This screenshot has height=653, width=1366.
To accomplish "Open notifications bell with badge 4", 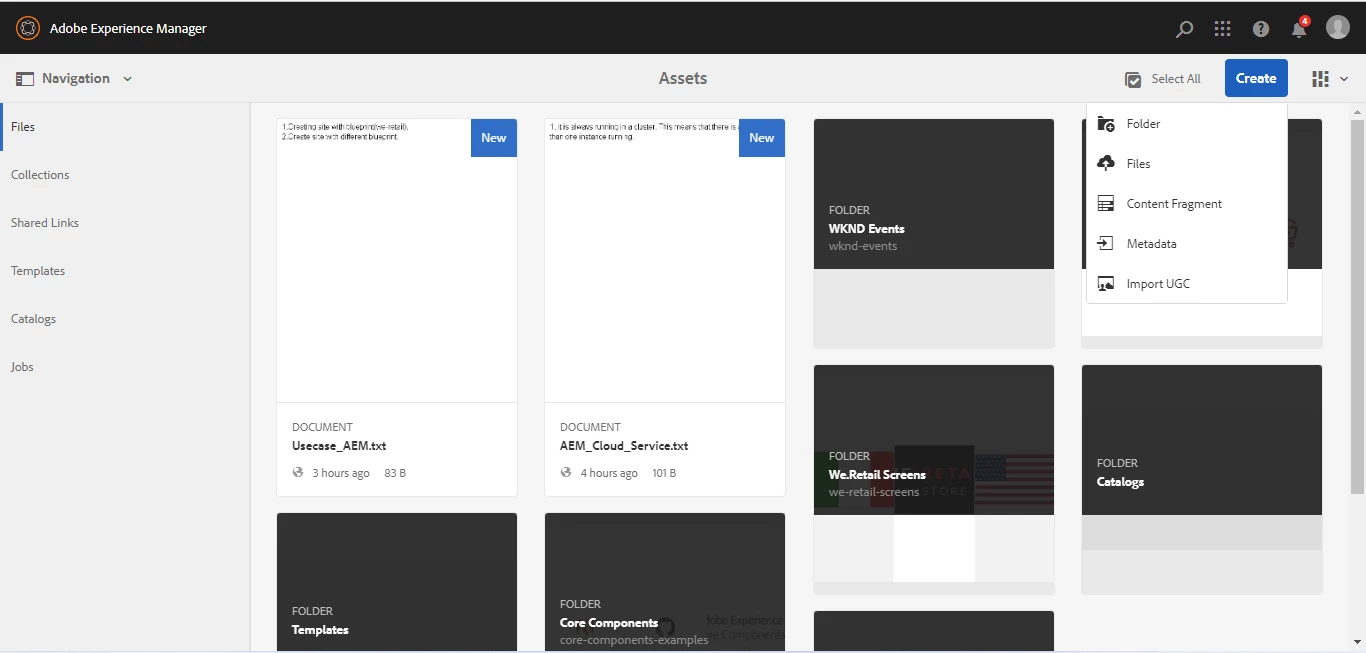I will click(x=1299, y=27).
